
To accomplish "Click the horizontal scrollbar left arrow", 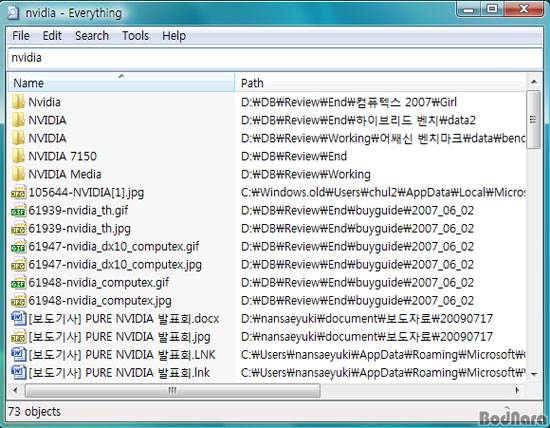I will coord(15,390).
